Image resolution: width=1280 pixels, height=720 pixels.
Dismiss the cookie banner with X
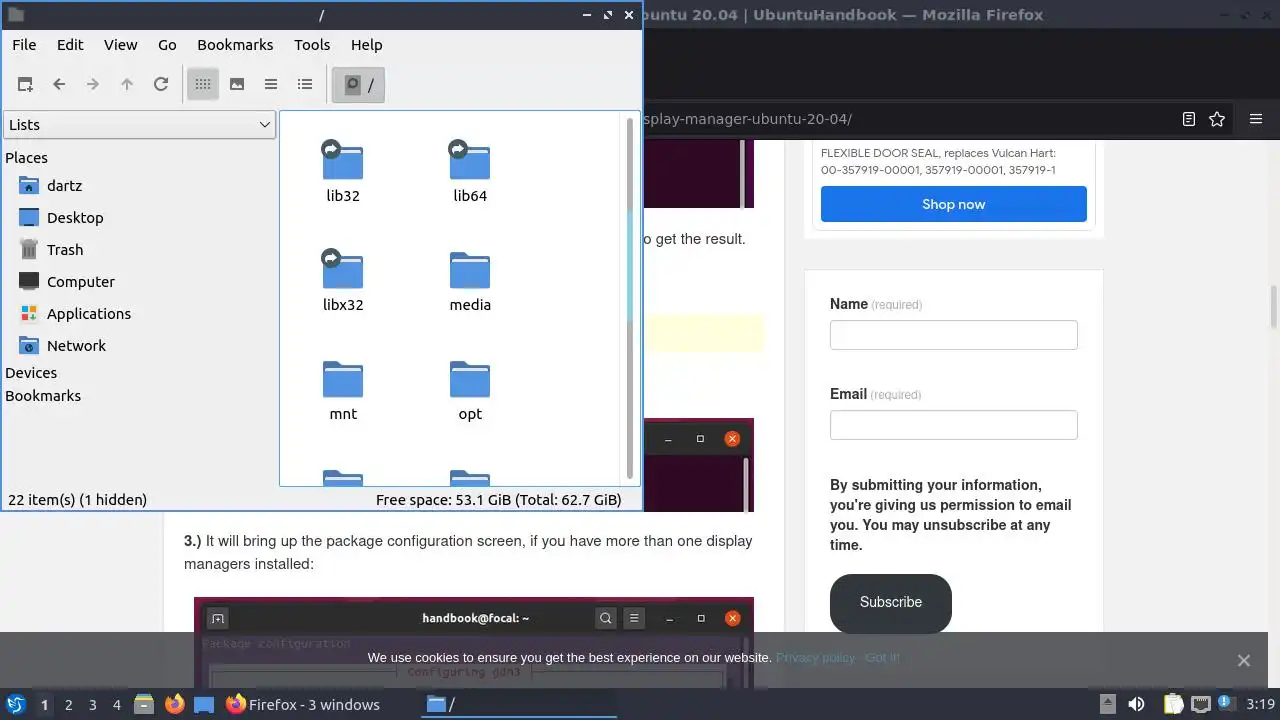(x=1243, y=660)
